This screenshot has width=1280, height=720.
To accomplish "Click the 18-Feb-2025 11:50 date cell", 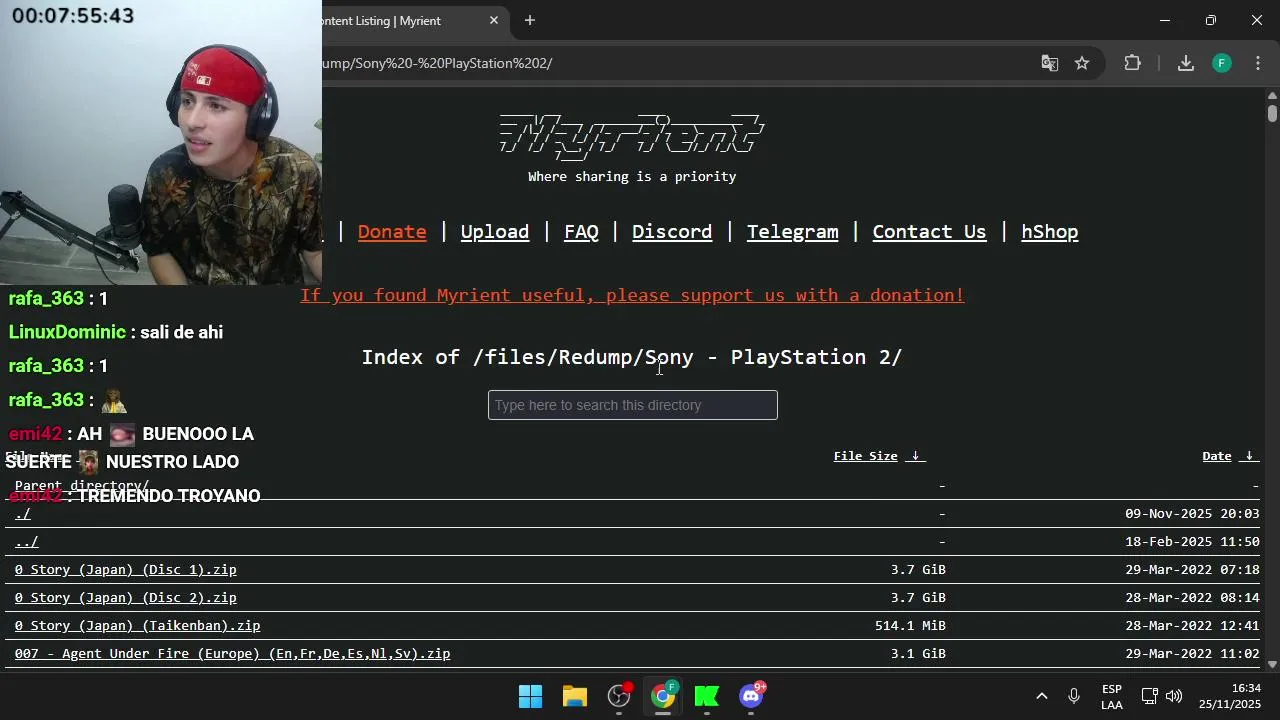I will click(x=1192, y=542).
